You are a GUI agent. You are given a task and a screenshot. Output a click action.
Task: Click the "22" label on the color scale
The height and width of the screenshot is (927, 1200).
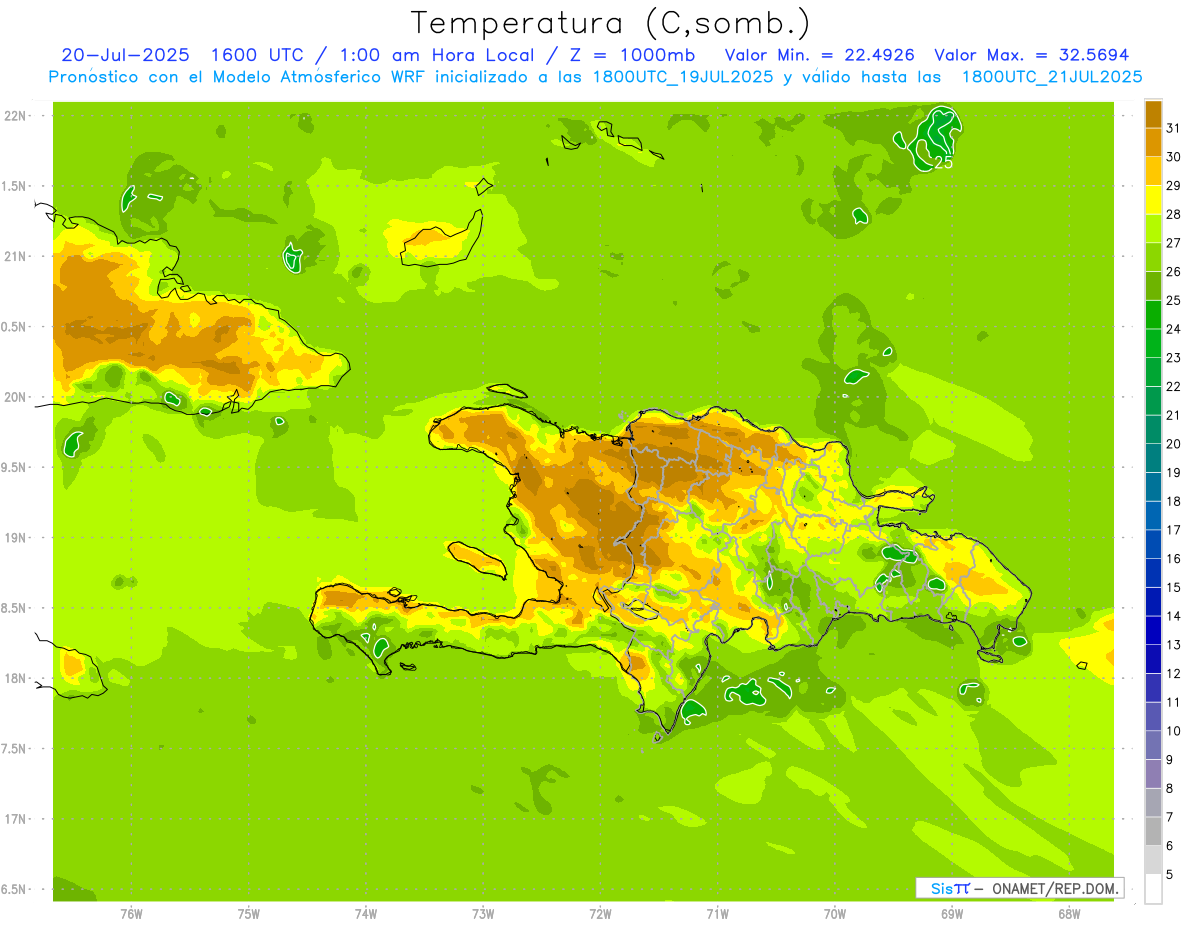tap(1174, 387)
